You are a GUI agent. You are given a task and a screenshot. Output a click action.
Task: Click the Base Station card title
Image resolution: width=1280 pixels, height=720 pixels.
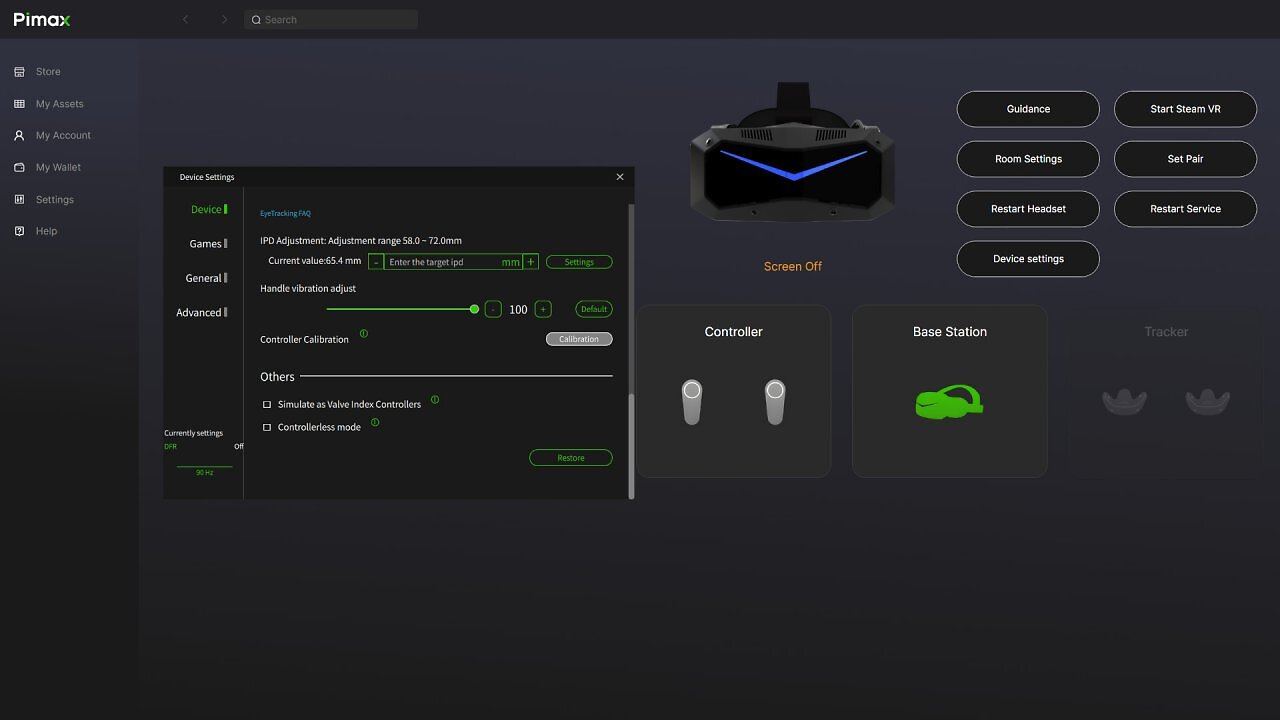tap(949, 332)
